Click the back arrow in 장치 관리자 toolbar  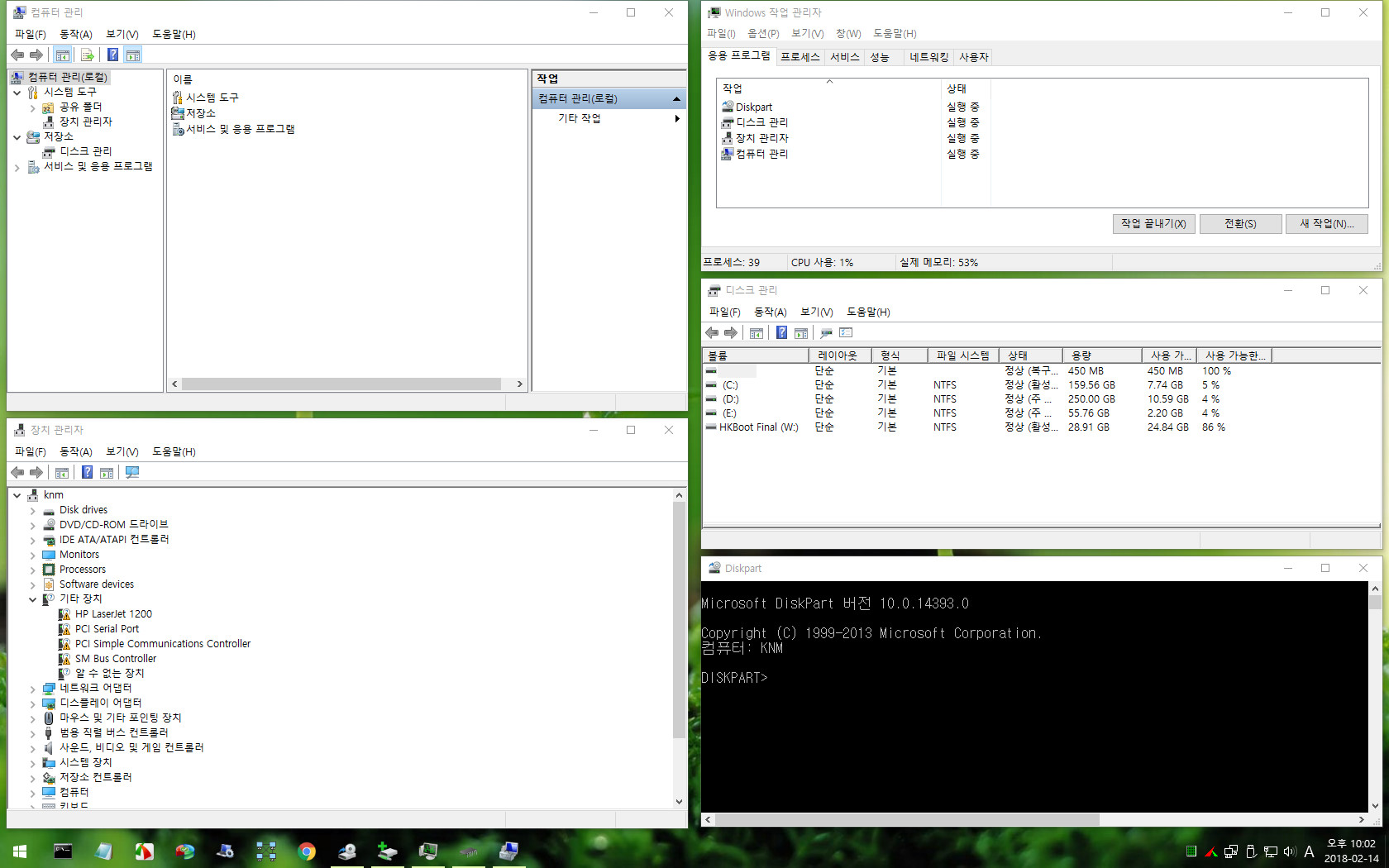17,472
